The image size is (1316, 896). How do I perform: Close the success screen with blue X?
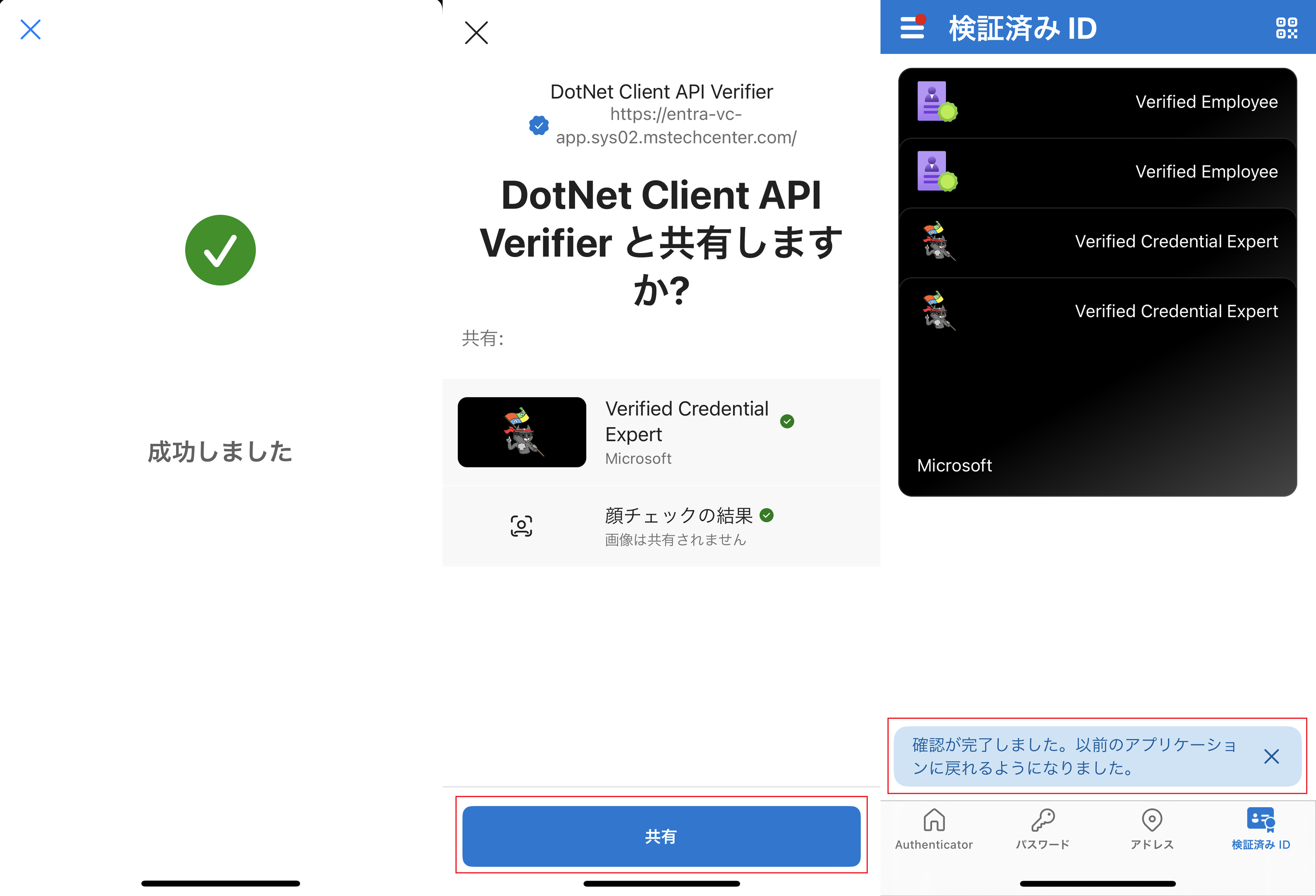[x=30, y=30]
